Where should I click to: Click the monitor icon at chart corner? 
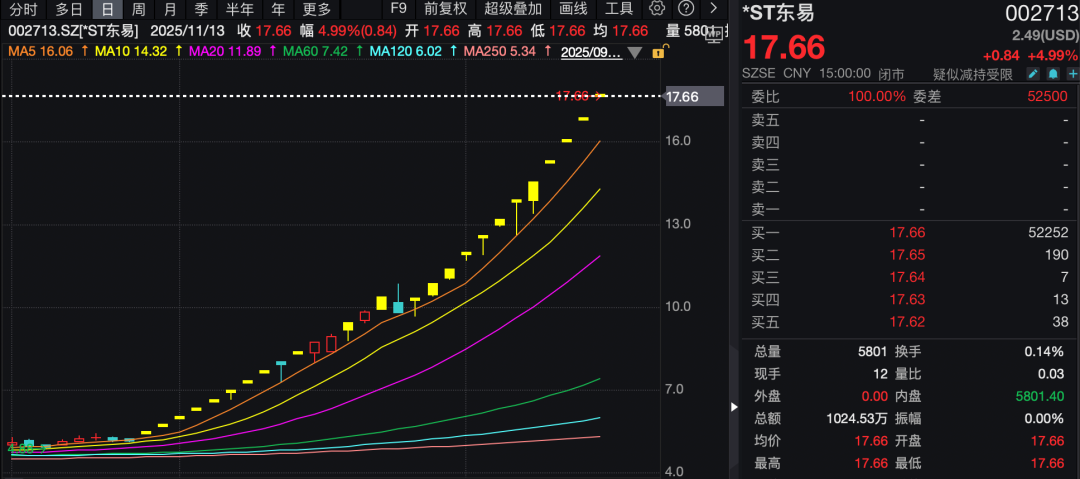714,36
